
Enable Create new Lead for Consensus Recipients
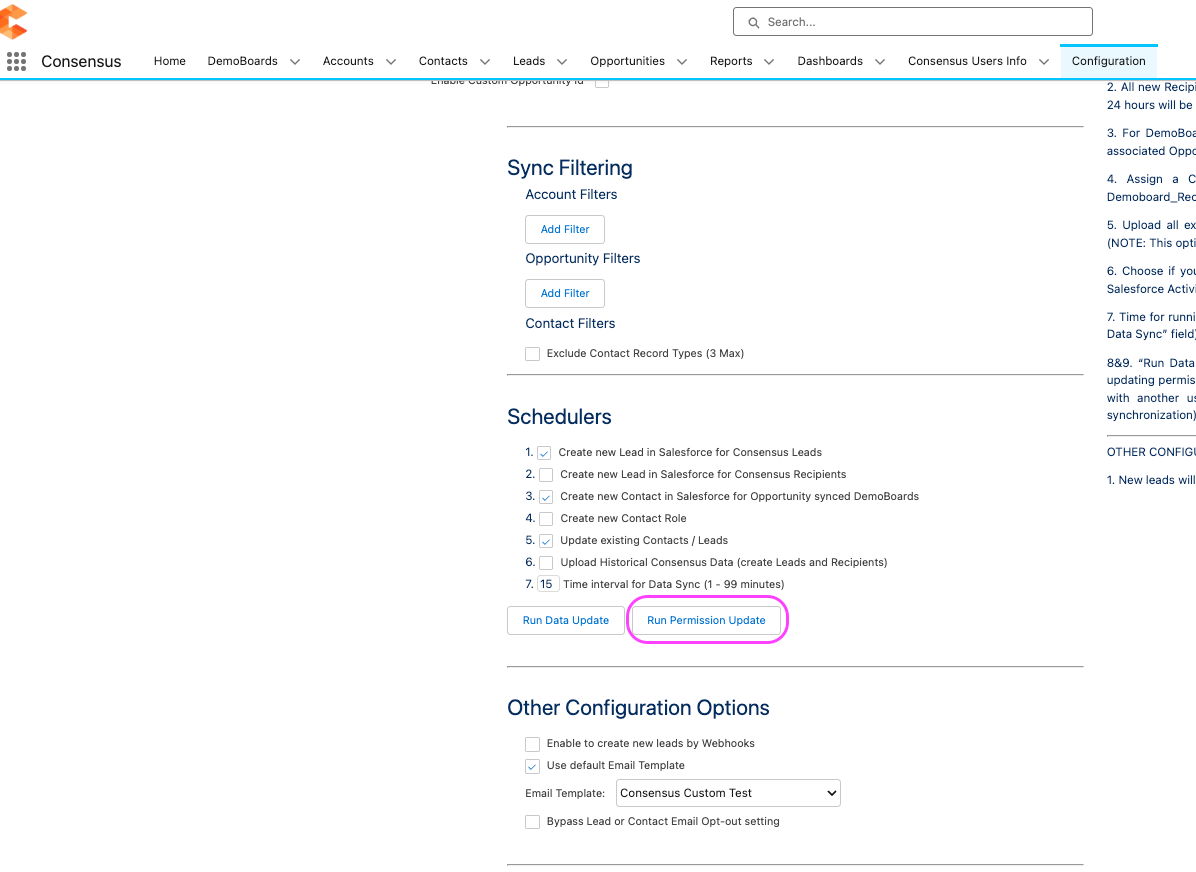(x=546, y=475)
